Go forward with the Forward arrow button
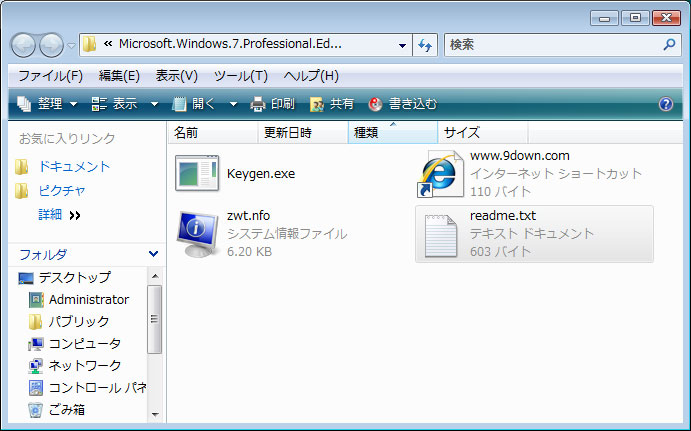 coord(52,45)
